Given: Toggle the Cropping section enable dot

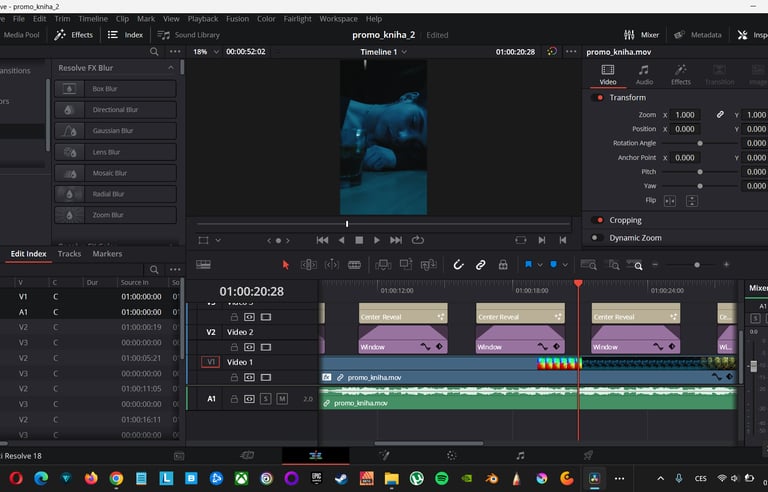Looking at the screenshot, I should coord(598,220).
